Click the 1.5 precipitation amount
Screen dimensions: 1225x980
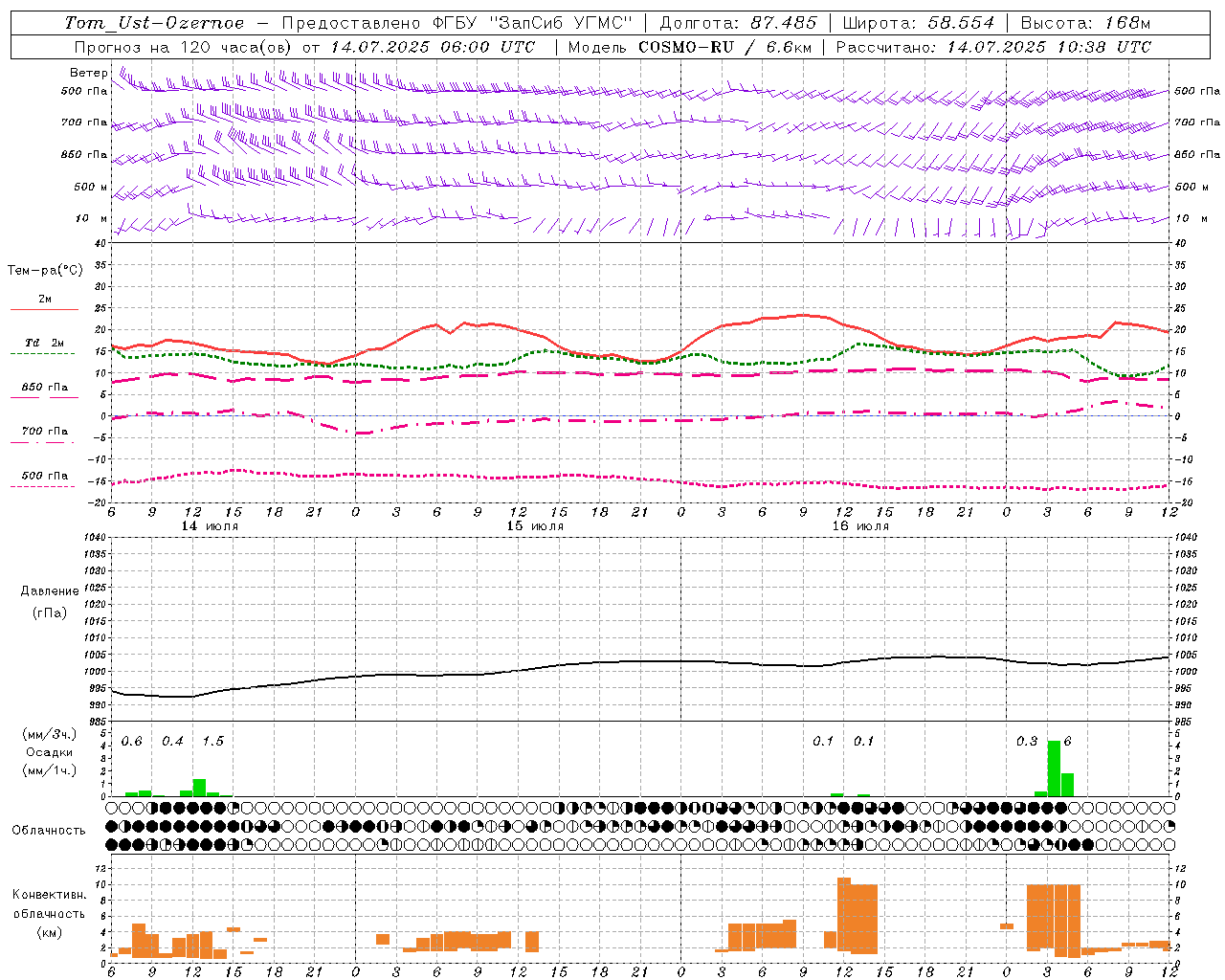click(212, 741)
